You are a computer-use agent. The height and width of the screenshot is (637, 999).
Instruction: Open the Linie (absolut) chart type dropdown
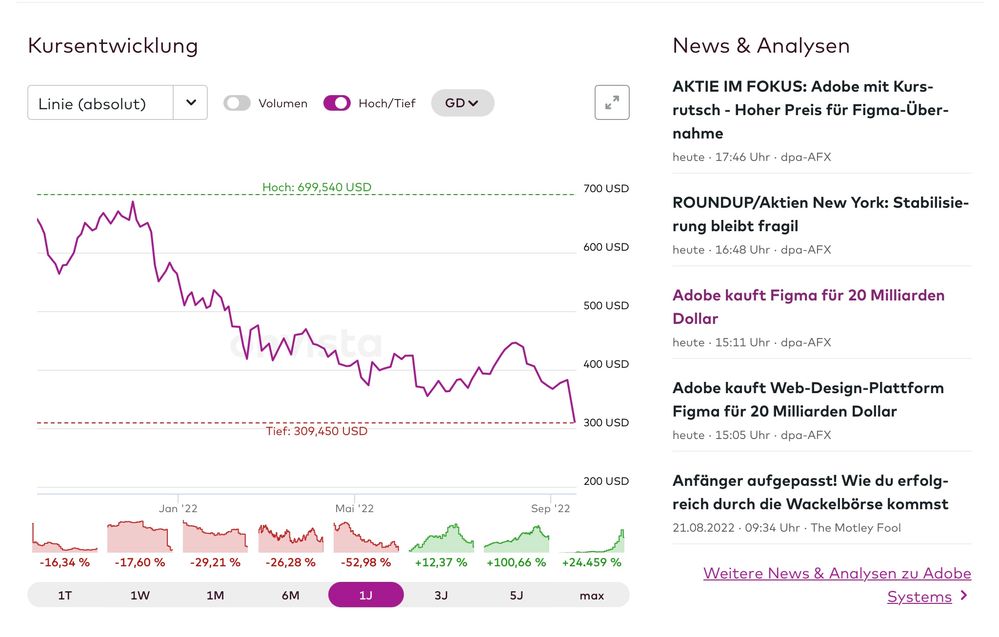coord(100,103)
